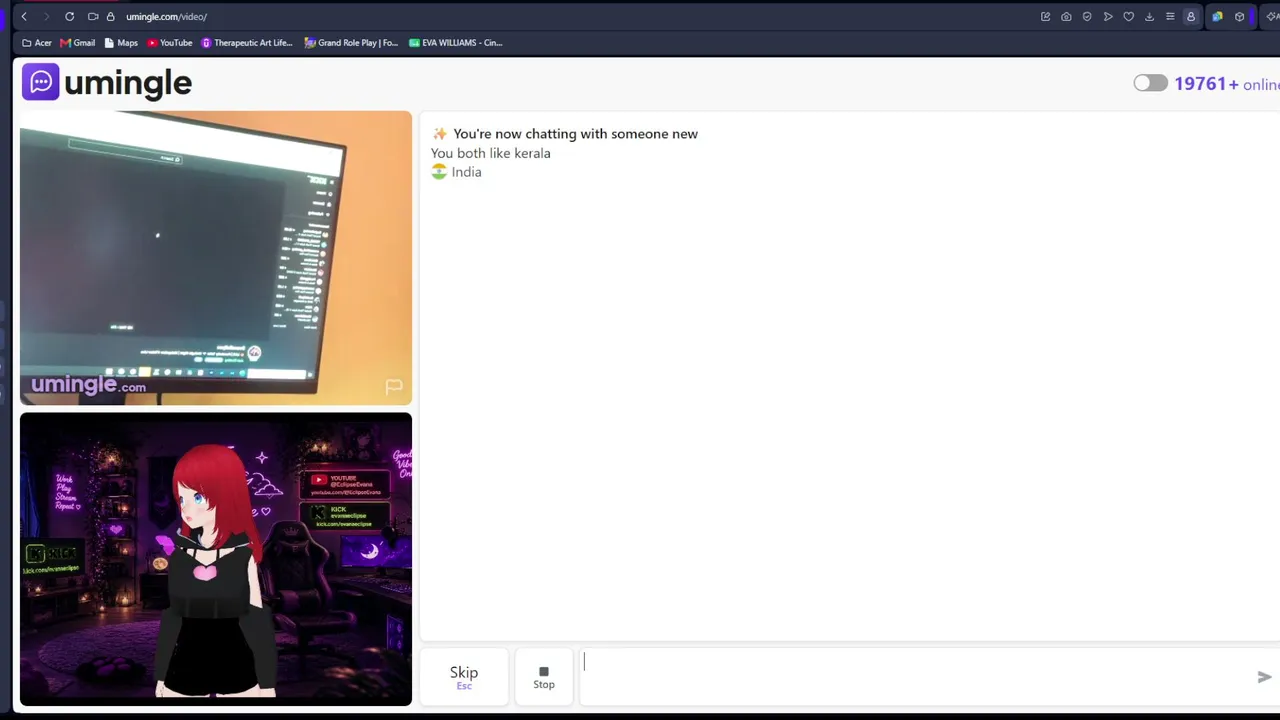This screenshot has width=1280, height=720.
Task: Focus the chat message input box
Action: [915, 676]
